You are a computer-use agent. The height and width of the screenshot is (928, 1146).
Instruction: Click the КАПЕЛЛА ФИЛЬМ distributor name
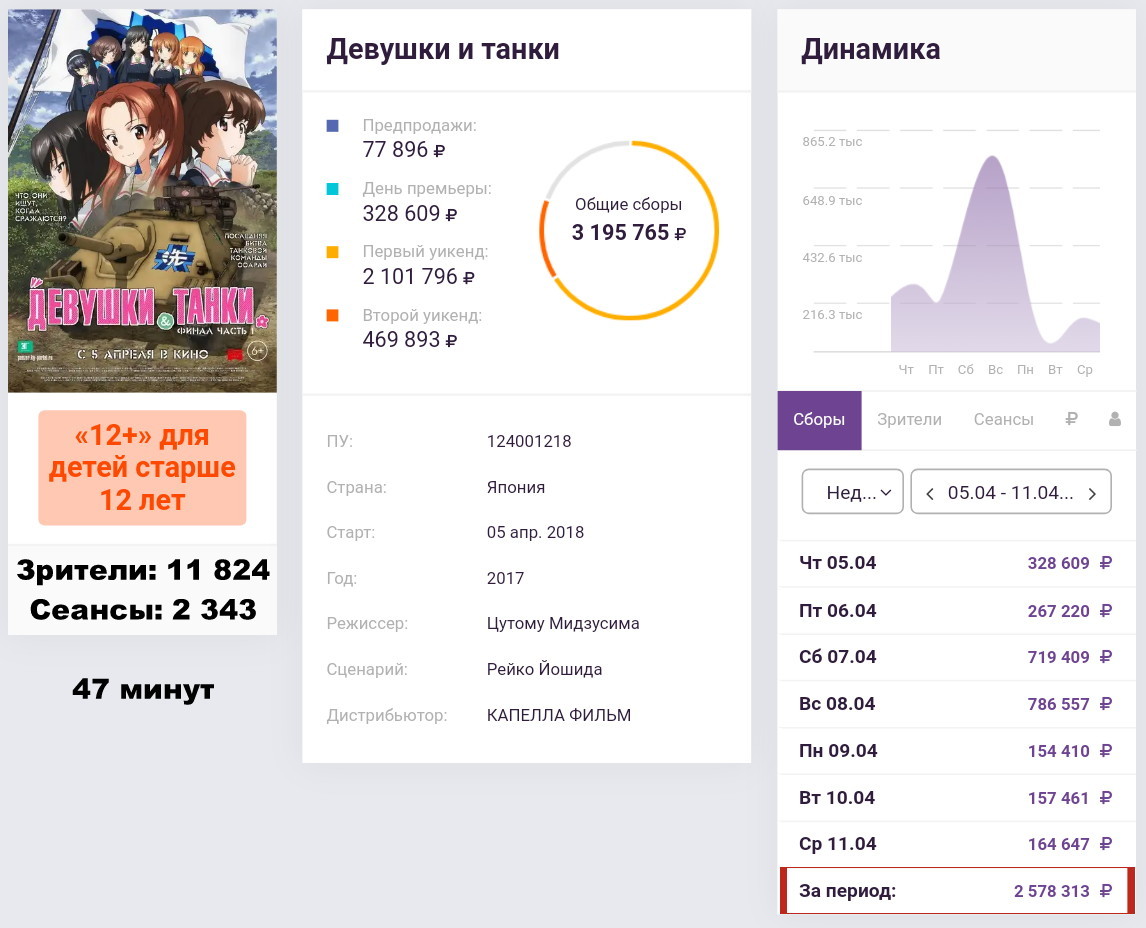(558, 715)
